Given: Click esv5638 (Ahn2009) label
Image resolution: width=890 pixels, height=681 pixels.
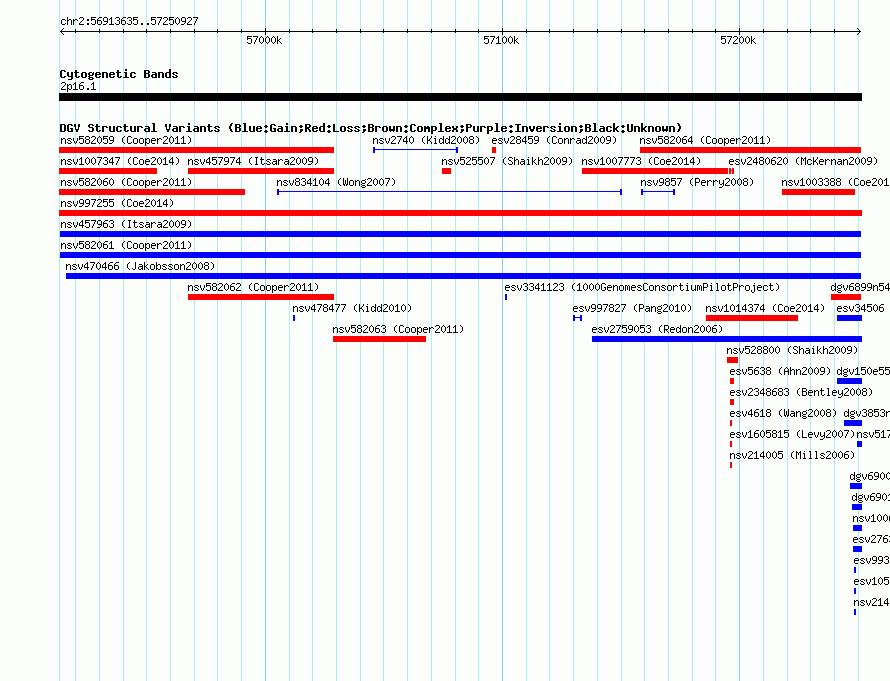Looking at the screenshot, I should pos(780,371).
